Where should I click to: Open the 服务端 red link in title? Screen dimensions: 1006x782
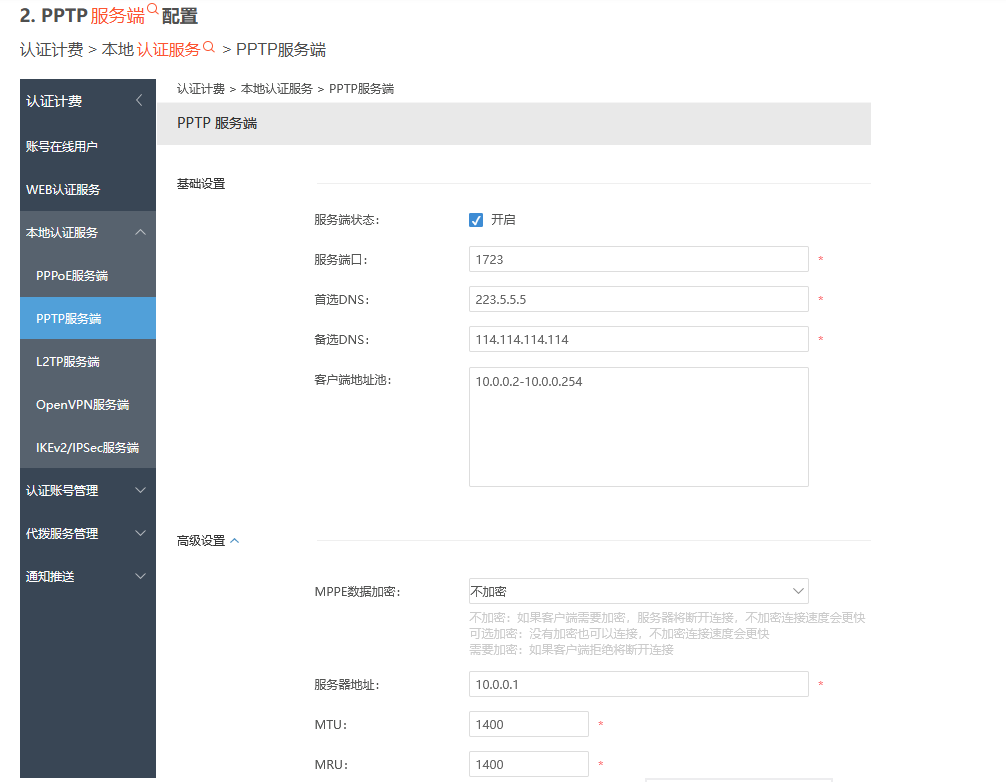pyautogui.click(x=117, y=15)
